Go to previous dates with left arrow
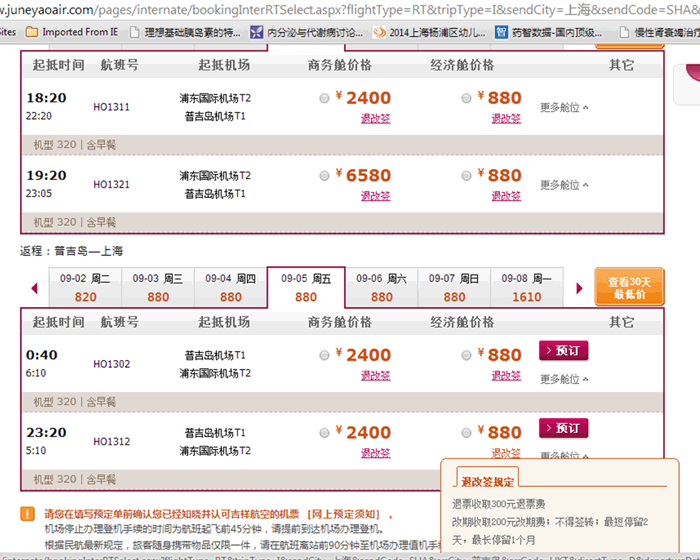Screen dimensions: 700x560 click(x=34, y=289)
